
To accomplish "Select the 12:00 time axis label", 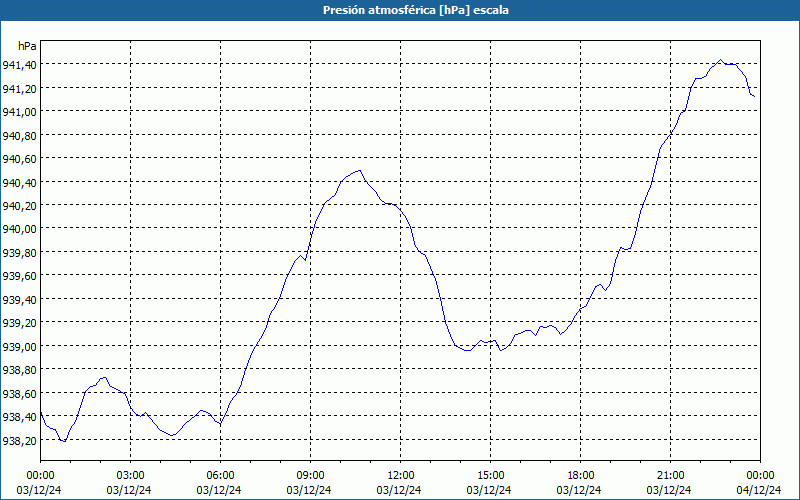I will pyautogui.click(x=401, y=476).
